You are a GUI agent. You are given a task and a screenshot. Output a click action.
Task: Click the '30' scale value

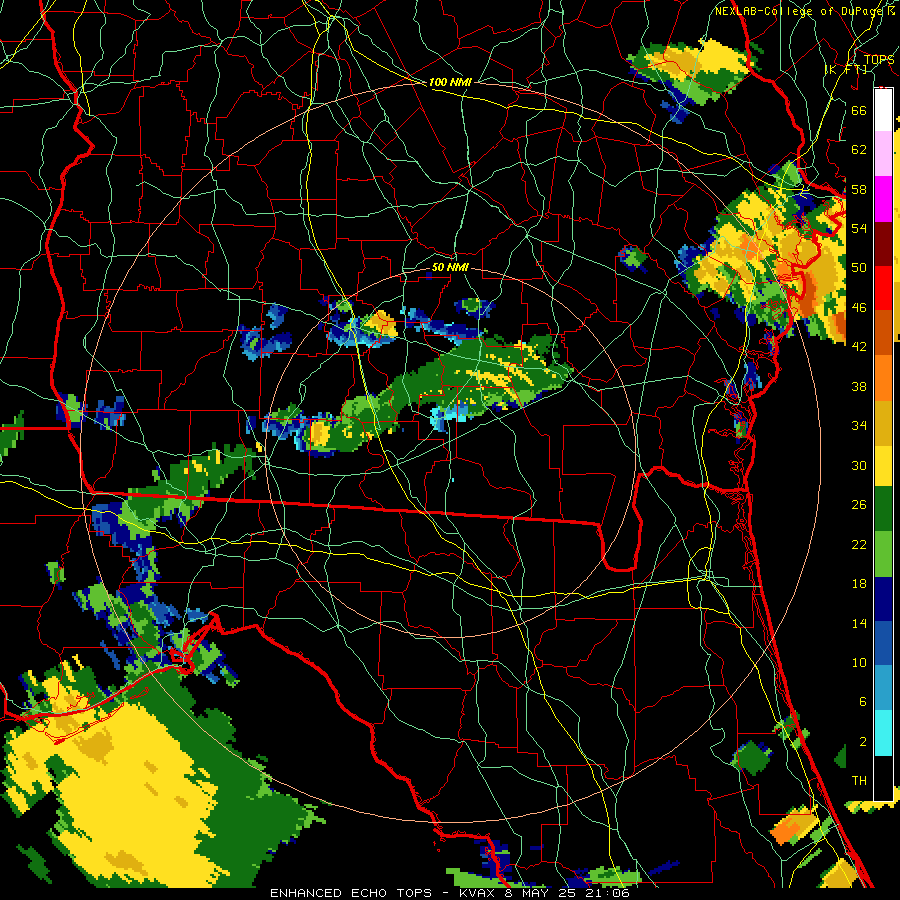tap(859, 465)
